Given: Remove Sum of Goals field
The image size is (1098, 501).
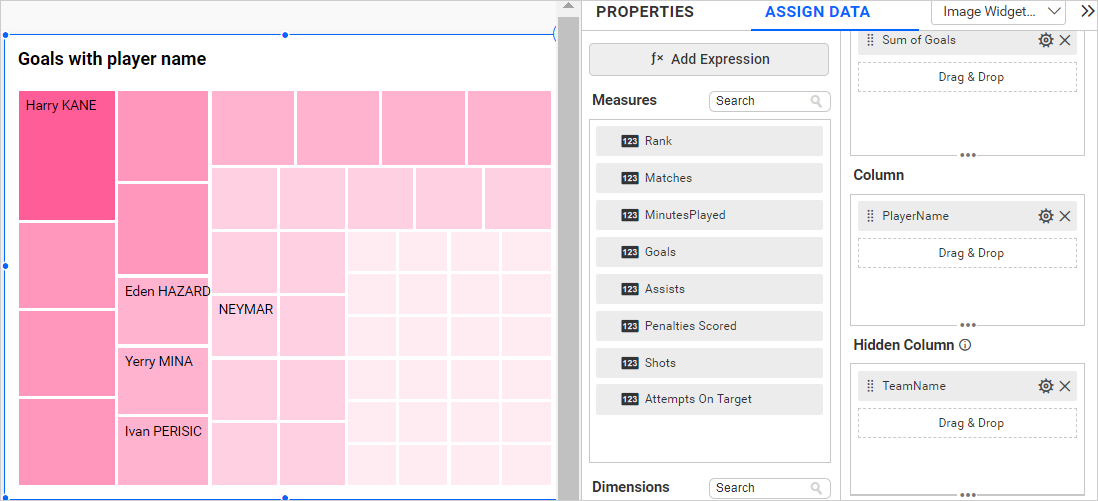Looking at the screenshot, I should pyautogui.click(x=1065, y=40).
